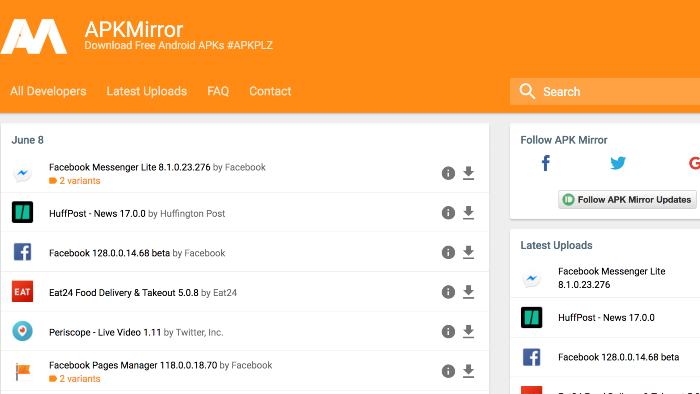Image resolution: width=700 pixels, height=394 pixels.
Task: Click Facebook icon in Latest Uploads sidebar
Action: click(x=531, y=357)
